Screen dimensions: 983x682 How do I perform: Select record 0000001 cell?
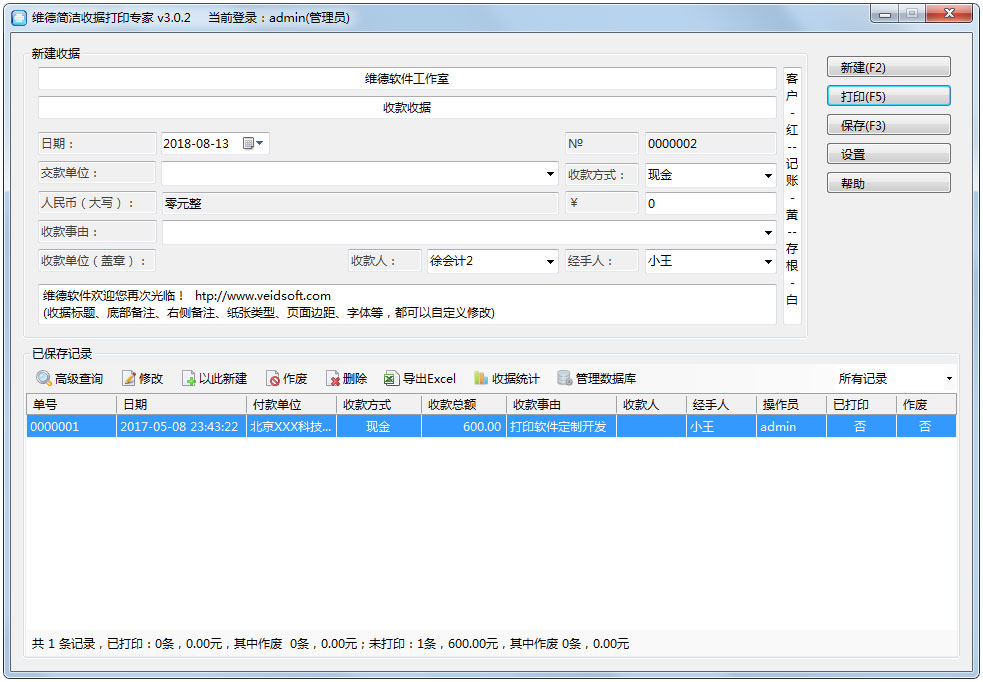[71, 427]
